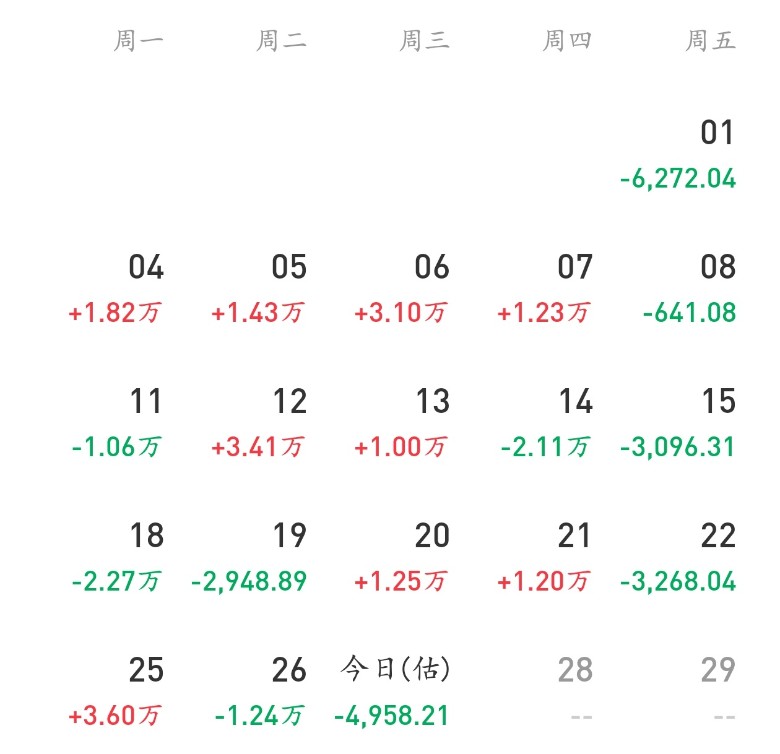Tap 今日(估) estimated today cell

400,691
